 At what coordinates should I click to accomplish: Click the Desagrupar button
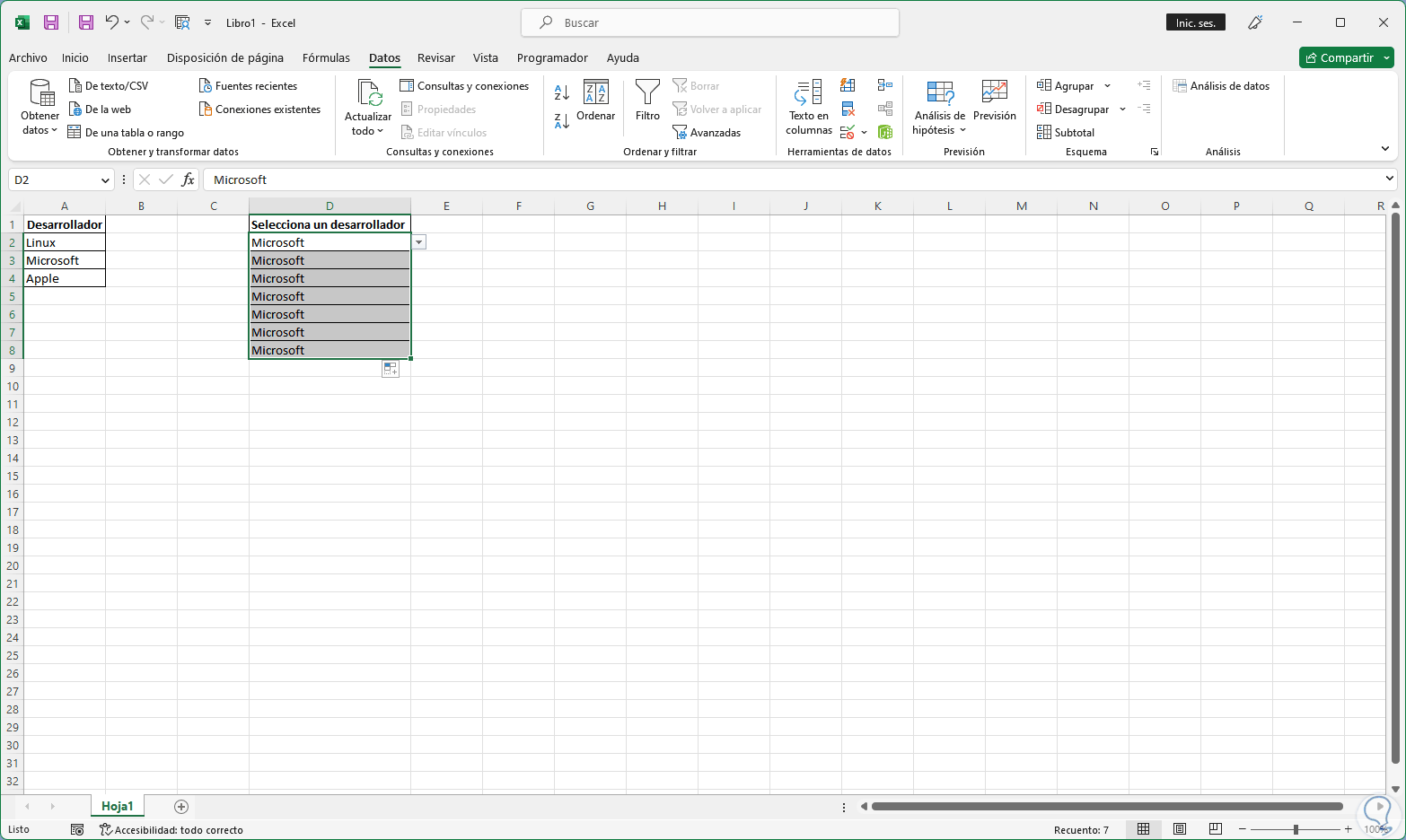click(x=1073, y=109)
